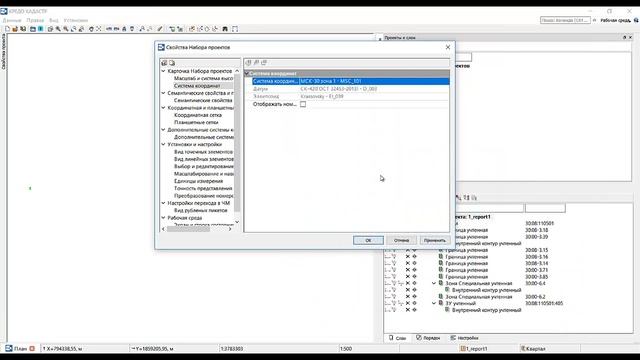Select the Планшетные сетки tree item

(196, 122)
